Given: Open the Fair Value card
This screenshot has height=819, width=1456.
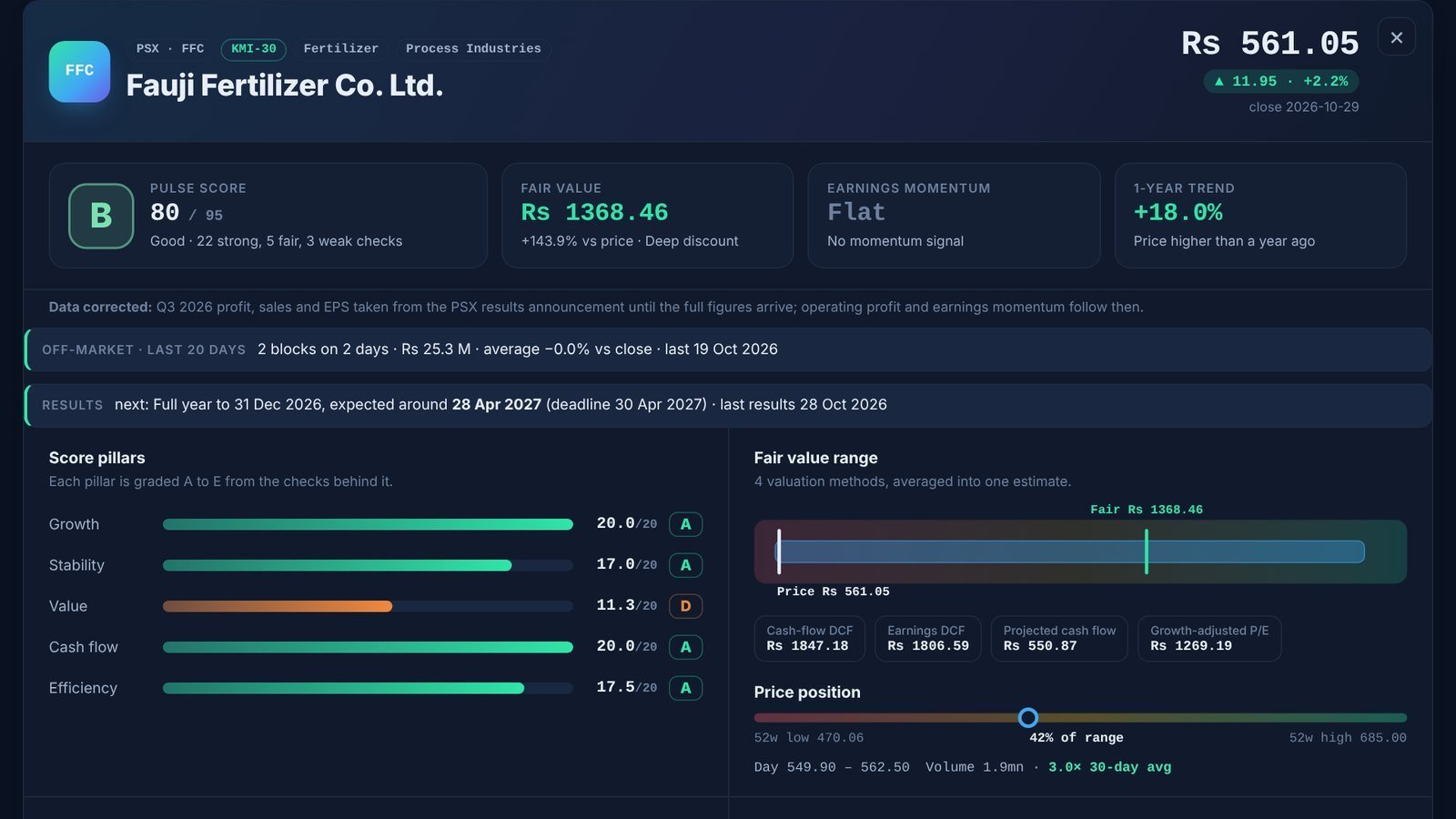Looking at the screenshot, I should pos(647,216).
